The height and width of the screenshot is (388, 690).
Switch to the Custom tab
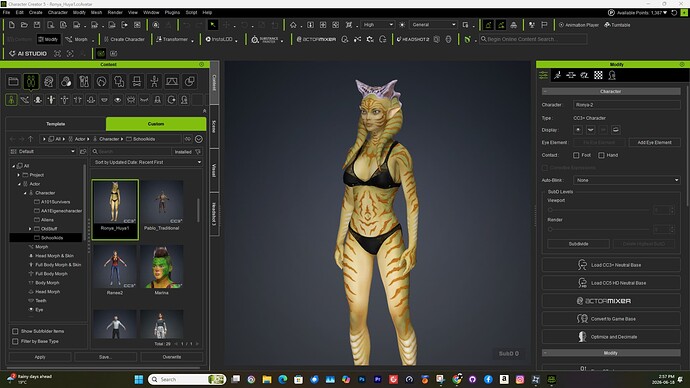(156, 124)
